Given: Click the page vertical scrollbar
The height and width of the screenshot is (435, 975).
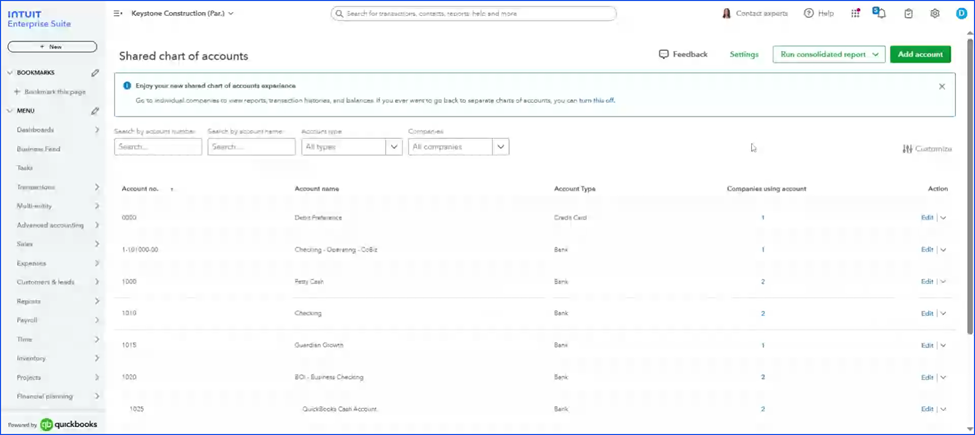Looking at the screenshot, I should tap(970, 186).
